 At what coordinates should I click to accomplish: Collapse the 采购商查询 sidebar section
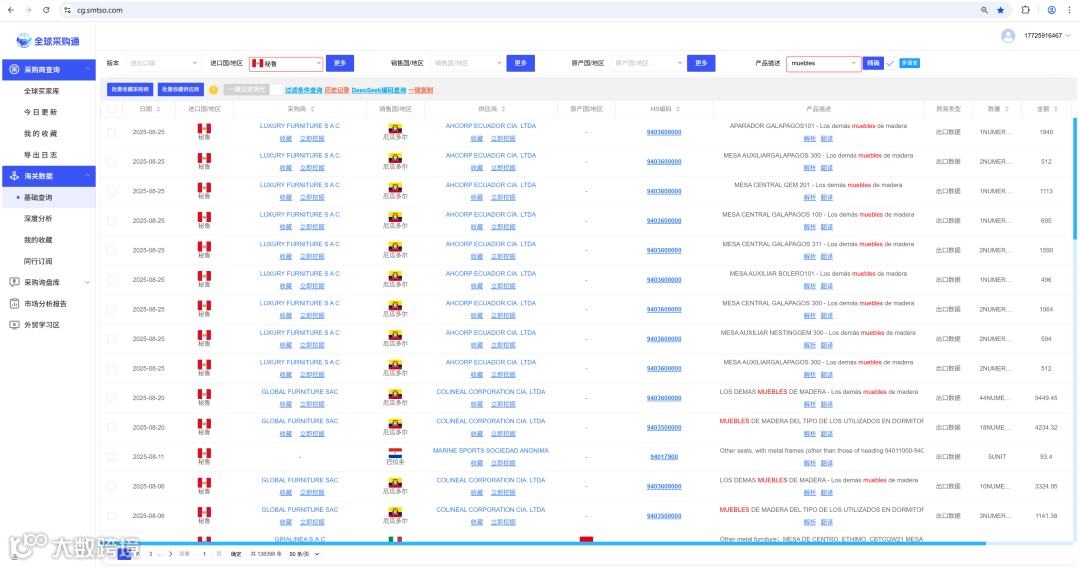tap(87, 70)
